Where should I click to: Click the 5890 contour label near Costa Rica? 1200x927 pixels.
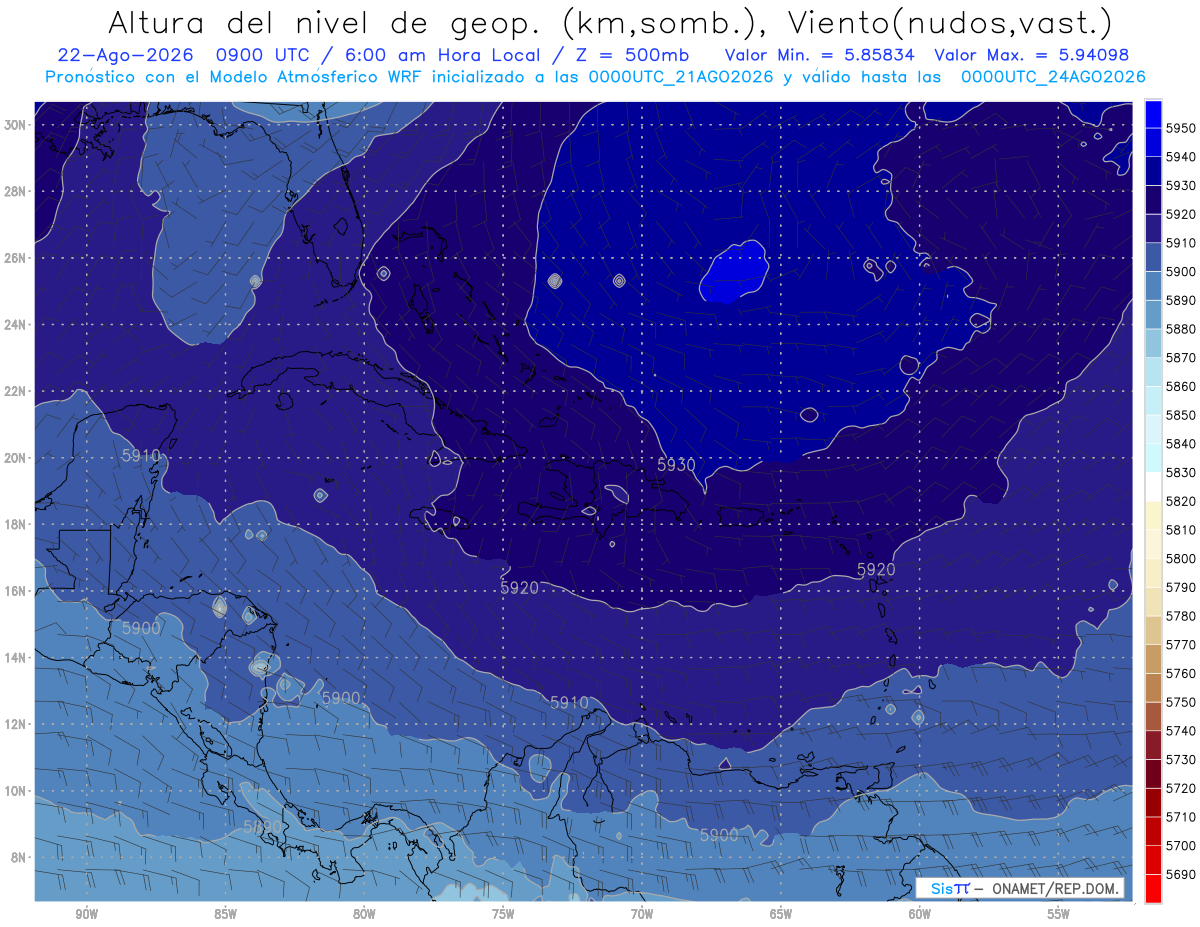[263, 827]
